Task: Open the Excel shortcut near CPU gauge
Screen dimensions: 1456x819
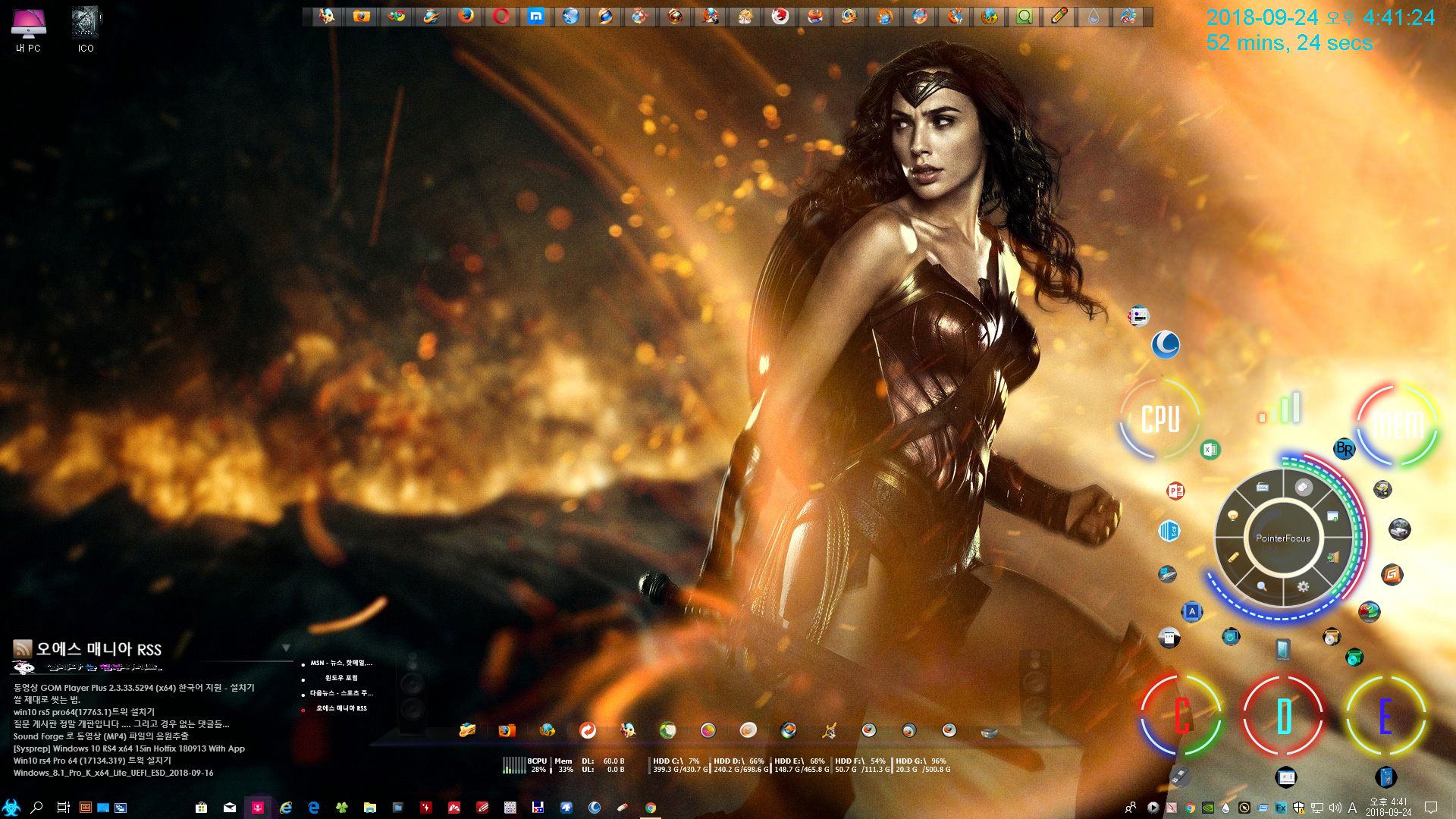Action: tap(1210, 450)
